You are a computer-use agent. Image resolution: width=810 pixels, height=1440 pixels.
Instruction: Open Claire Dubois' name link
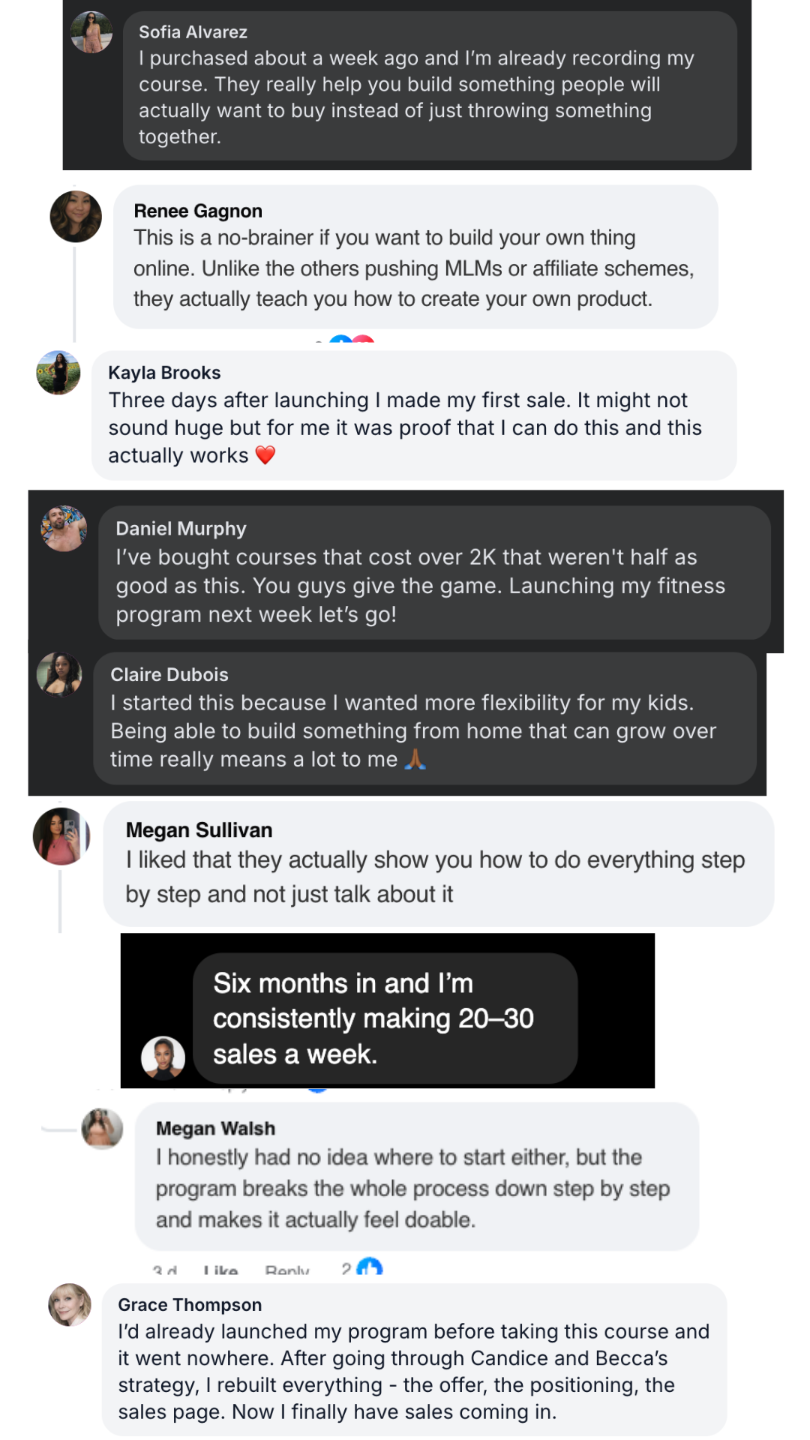(x=169, y=675)
